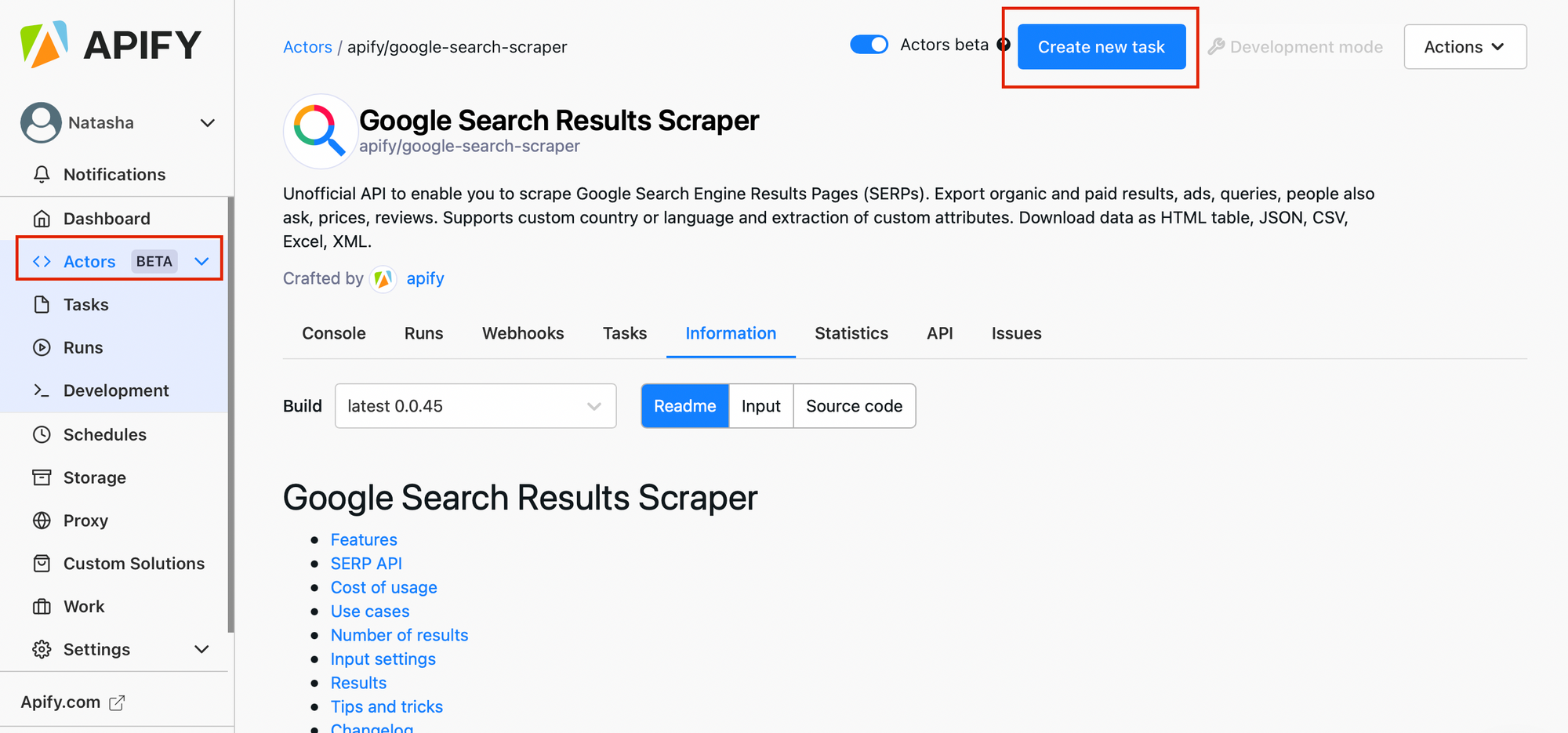
Task: Click the Schedules clock icon
Action: (x=42, y=434)
